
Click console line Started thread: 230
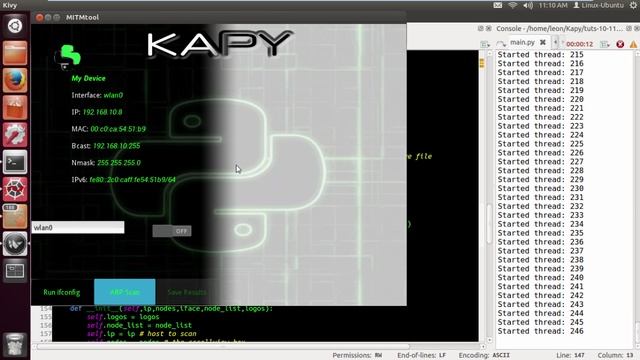coord(540,189)
